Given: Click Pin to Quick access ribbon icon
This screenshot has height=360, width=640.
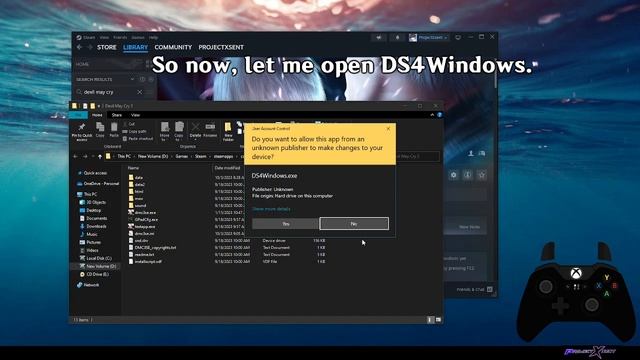Looking at the screenshot, I should (x=82, y=131).
